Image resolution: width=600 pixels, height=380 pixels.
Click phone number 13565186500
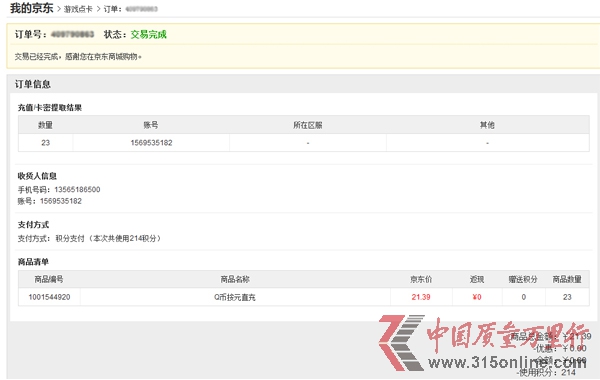pos(77,189)
